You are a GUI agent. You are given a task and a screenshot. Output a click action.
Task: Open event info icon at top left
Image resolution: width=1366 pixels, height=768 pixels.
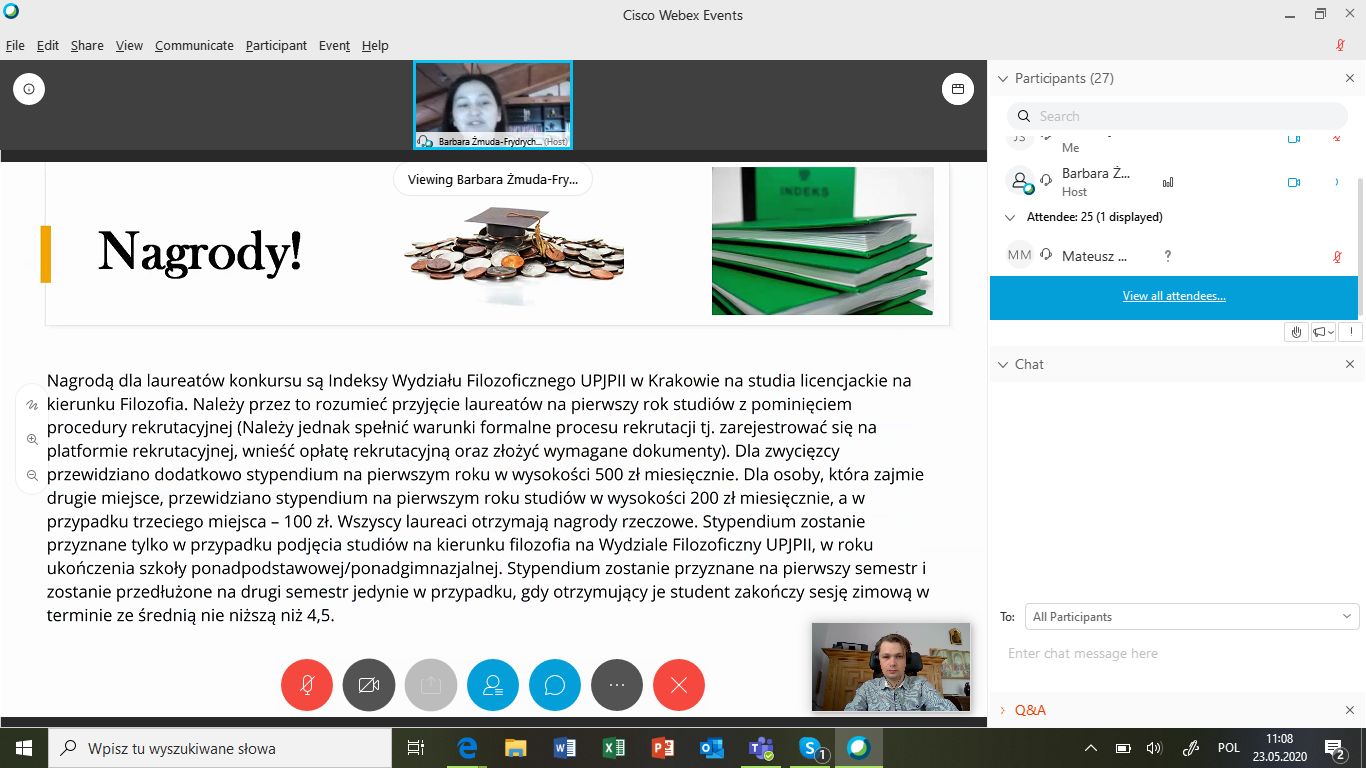pyautogui.click(x=29, y=89)
